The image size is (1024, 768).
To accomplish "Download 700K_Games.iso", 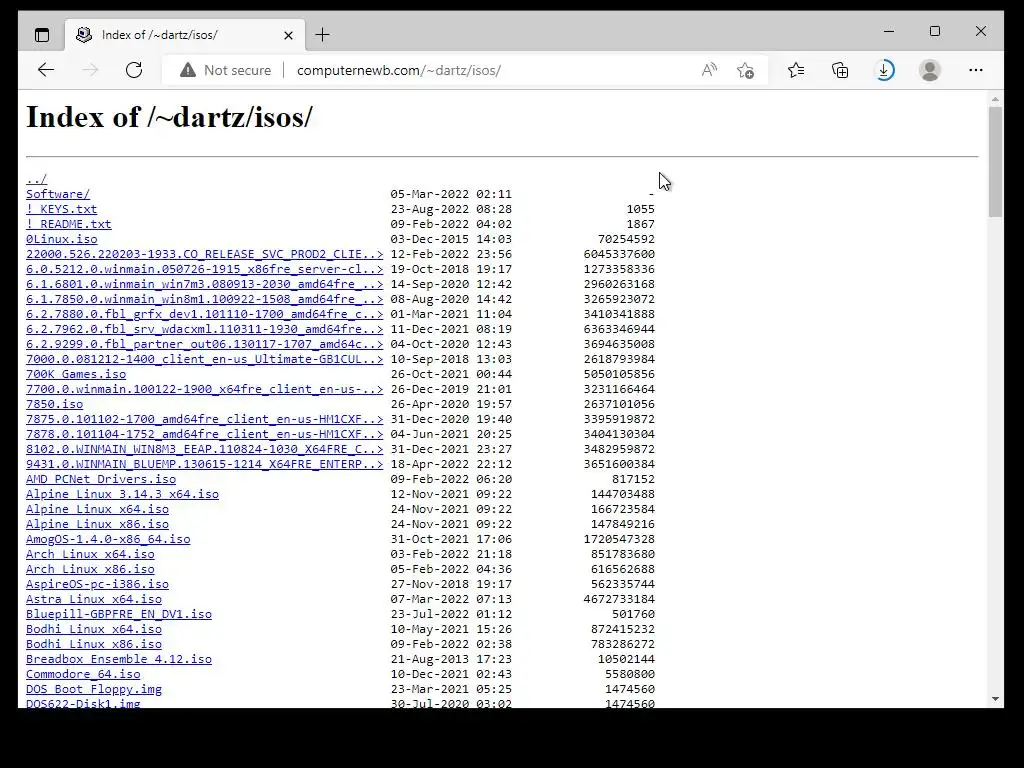I will click(76, 374).
